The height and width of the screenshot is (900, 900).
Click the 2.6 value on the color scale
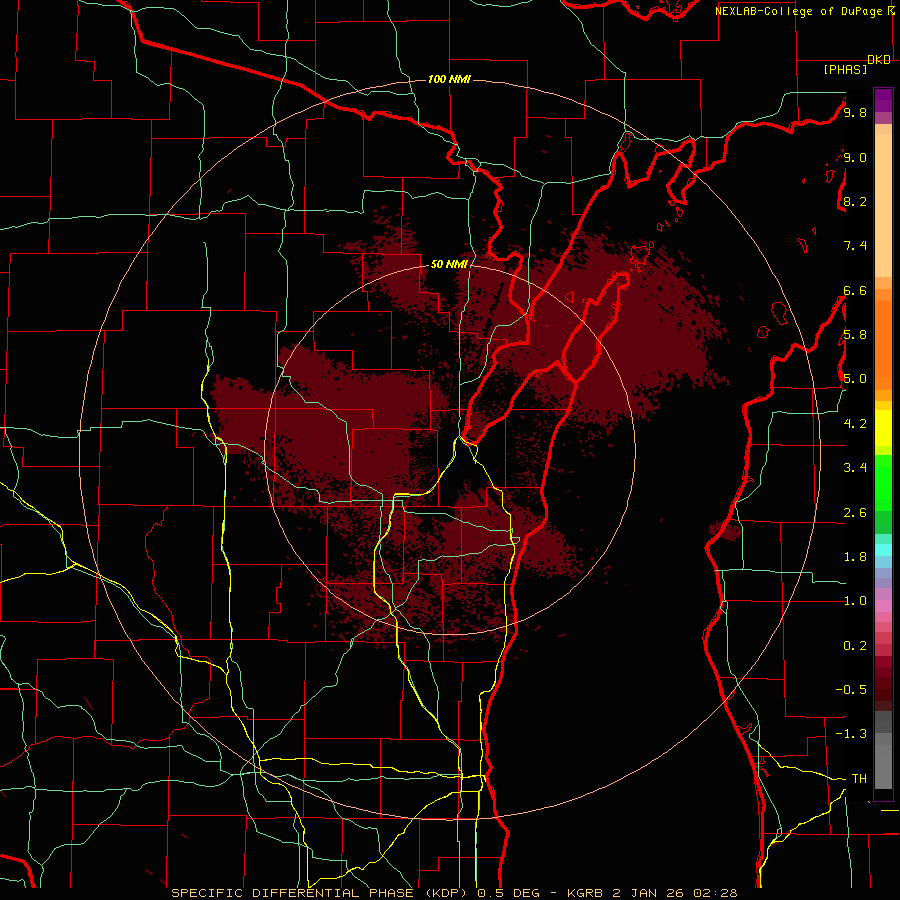[x=855, y=513]
